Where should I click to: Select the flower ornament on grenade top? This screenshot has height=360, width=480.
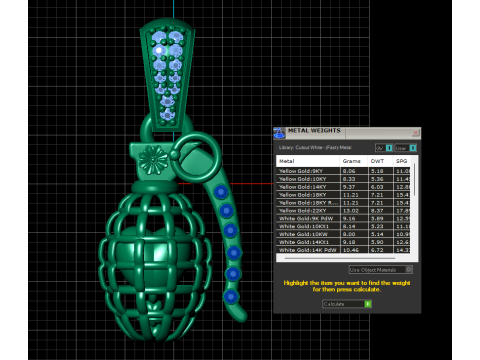pyautogui.click(x=153, y=160)
